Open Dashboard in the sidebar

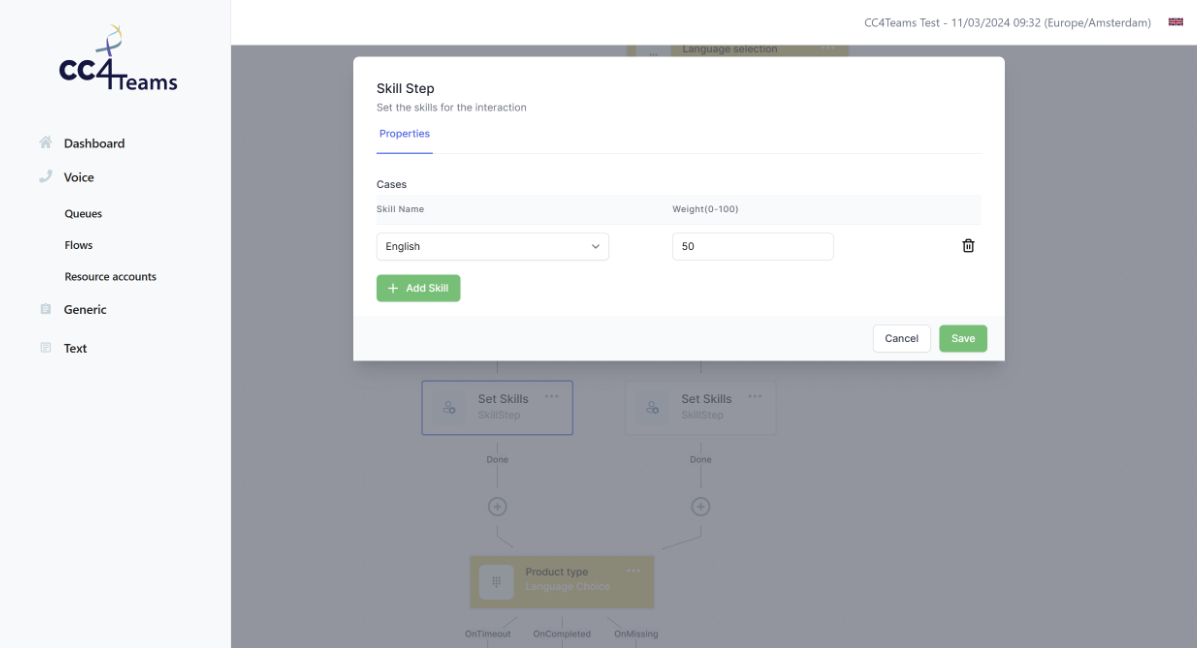tap(94, 143)
